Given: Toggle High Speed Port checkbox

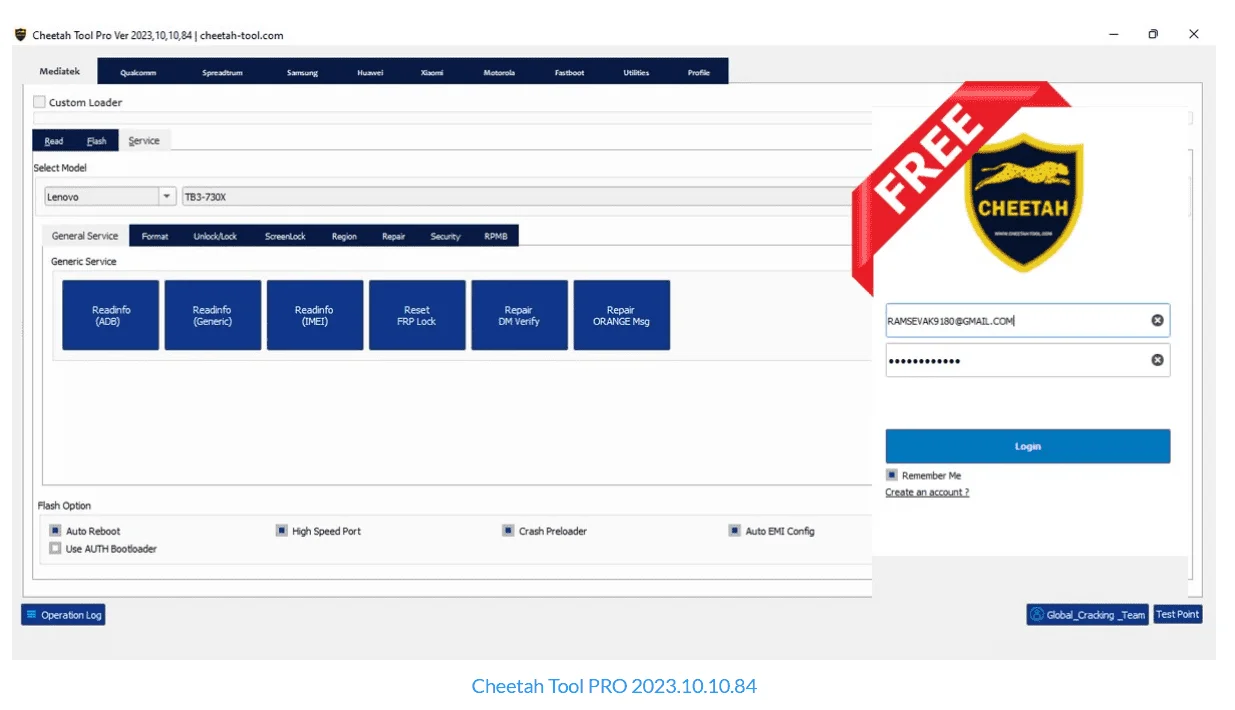Looking at the screenshot, I should [x=282, y=531].
